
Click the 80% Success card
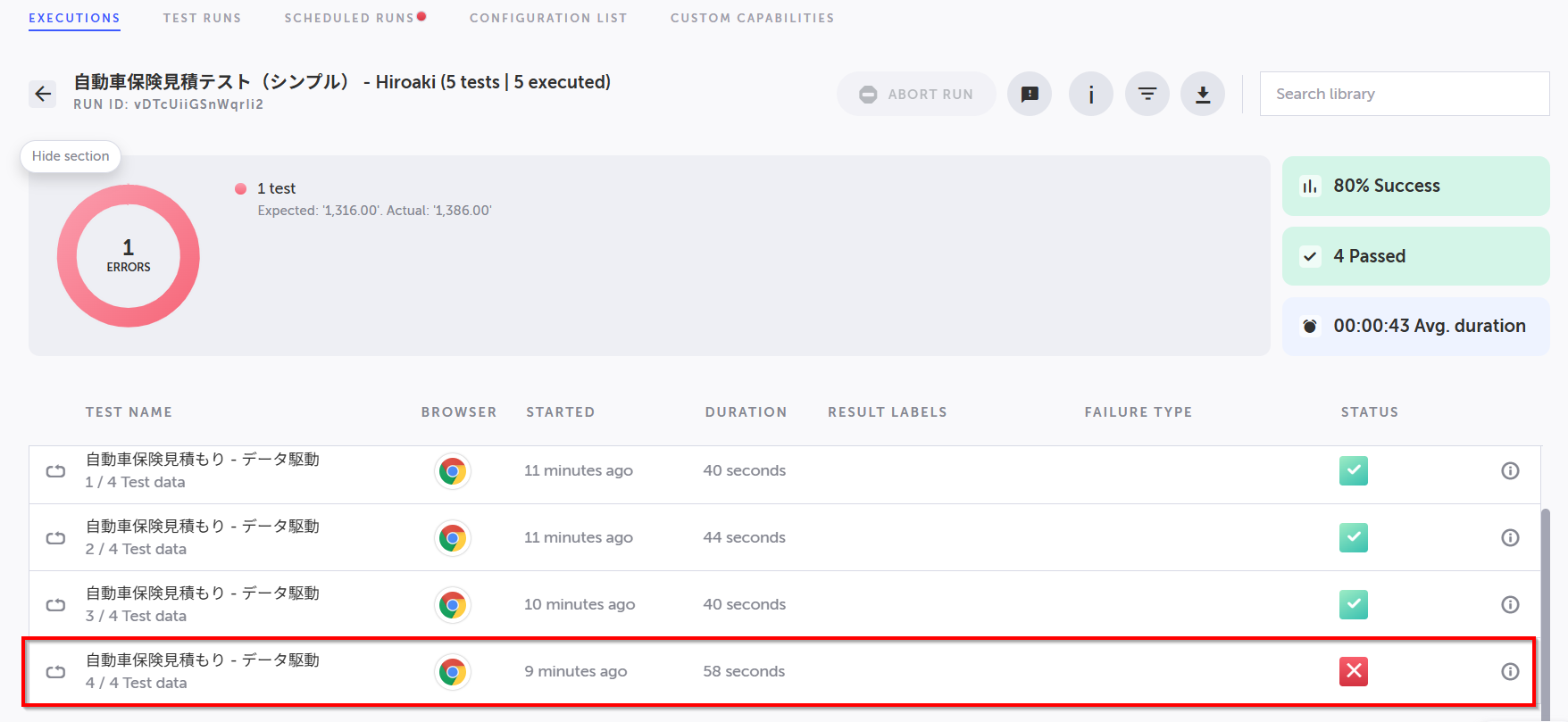tap(1416, 186)
